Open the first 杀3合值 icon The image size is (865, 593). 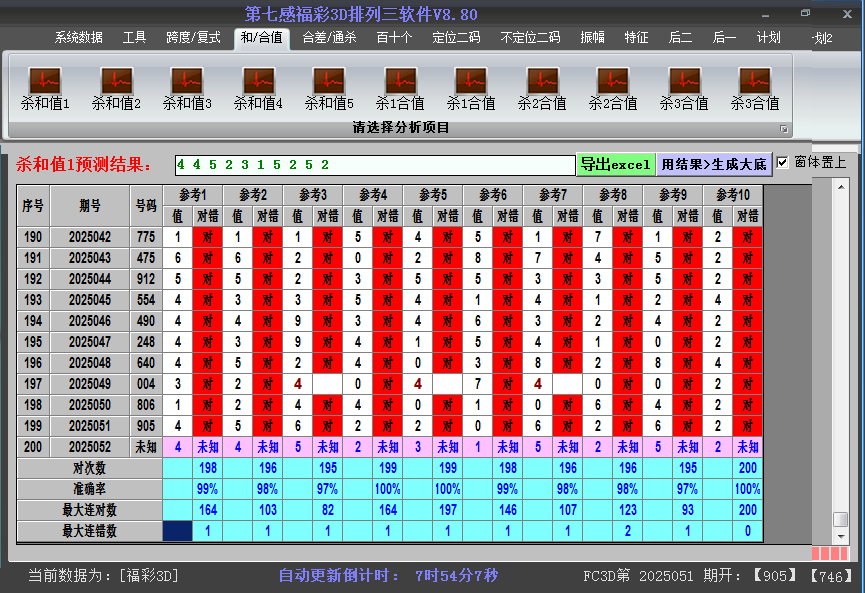[x=684, y=88]
